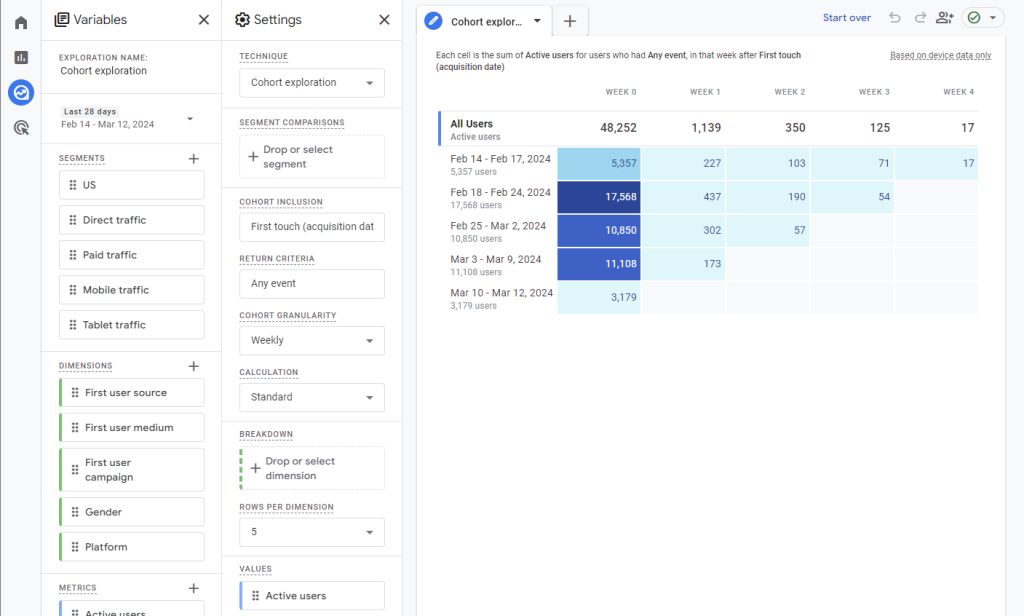
Task: Click the pencil icon on Cohort tab
Action: (433, 21)
